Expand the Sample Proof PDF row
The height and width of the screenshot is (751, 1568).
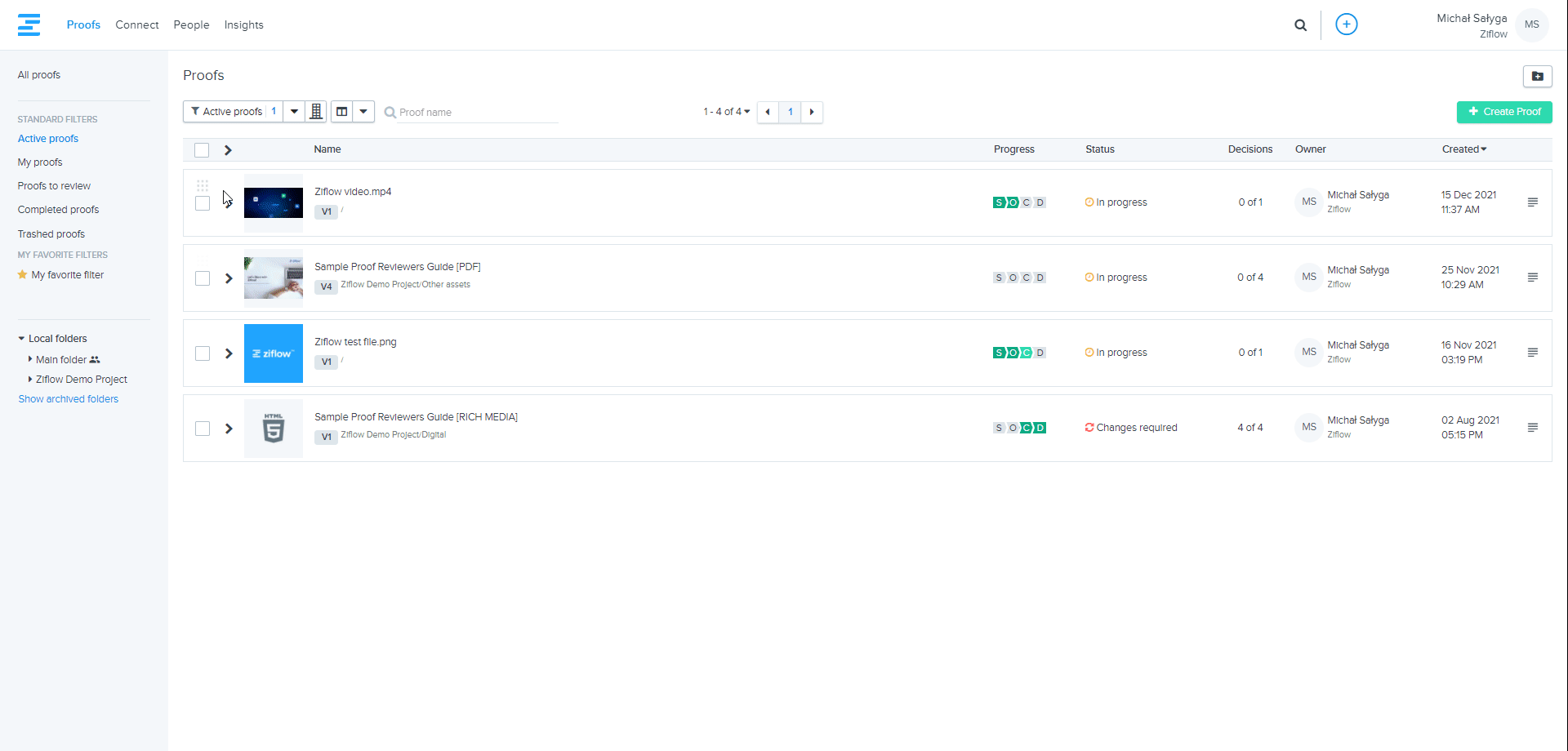click(x=229, y=278)
